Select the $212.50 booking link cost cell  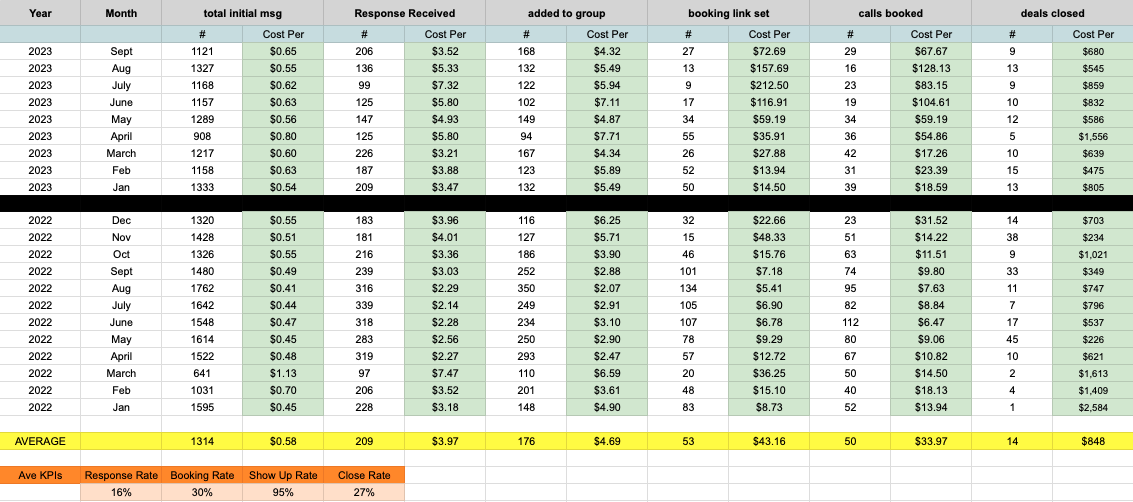click(769, 85)
